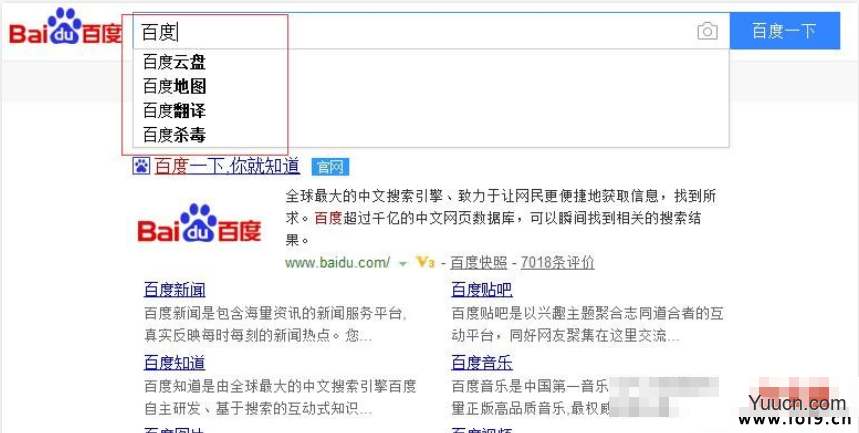Click the 百度一下 search button
Screen dimensions: 859x433
coord(784,31)
